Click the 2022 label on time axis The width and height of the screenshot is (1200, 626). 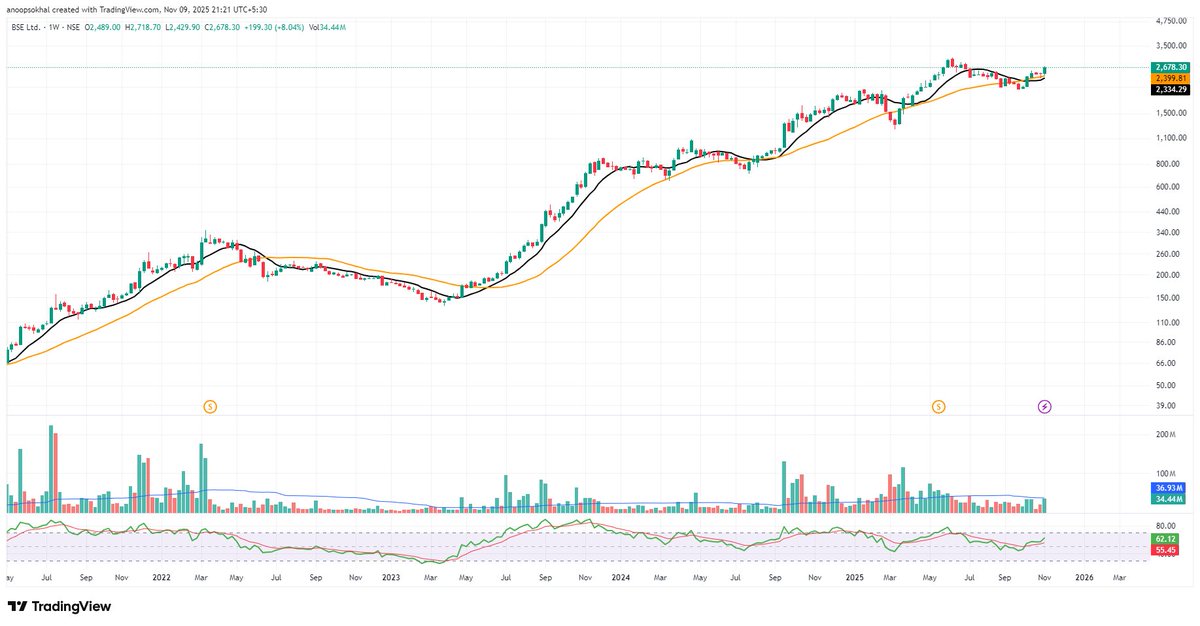161,577
